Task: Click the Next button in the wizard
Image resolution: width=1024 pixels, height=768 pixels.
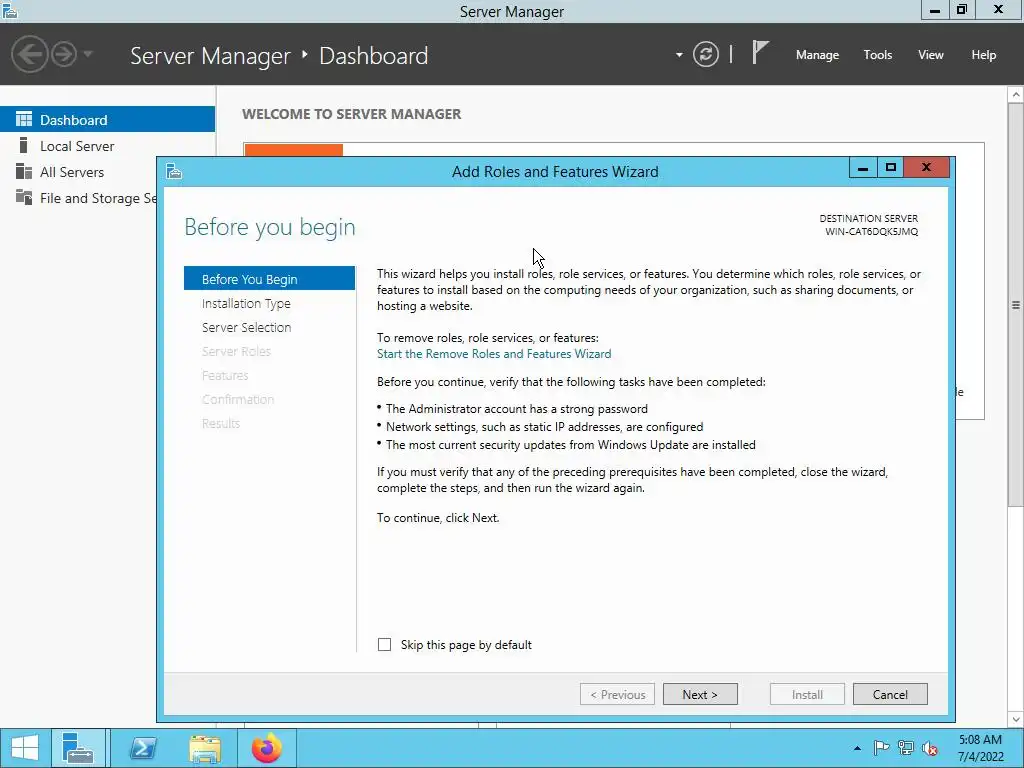Action: pyautogui.click(x=700, y=694)
